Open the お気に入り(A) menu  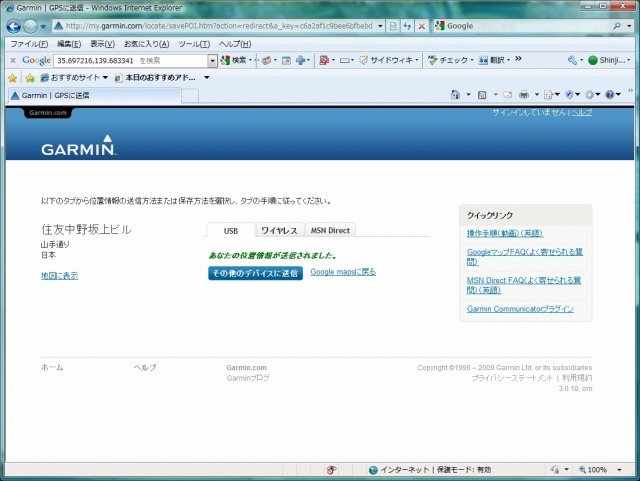pyautogui.click(x=147, y=44)
